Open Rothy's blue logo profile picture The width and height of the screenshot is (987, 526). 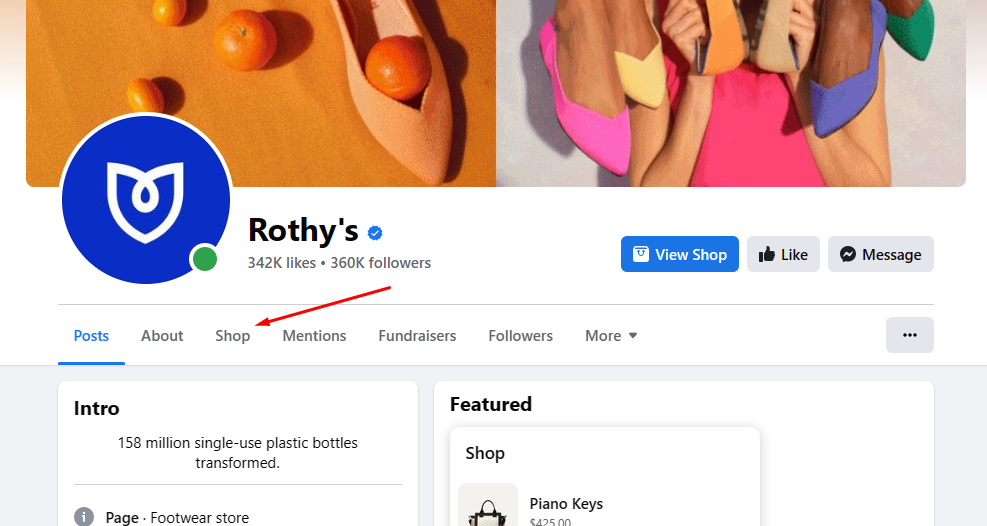[146, 199]
